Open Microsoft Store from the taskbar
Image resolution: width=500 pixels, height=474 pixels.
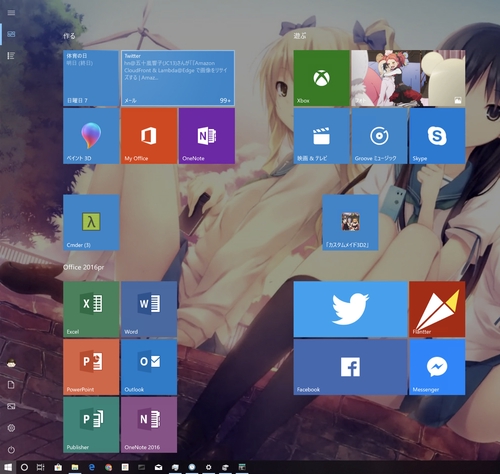(x=58, y=467)
